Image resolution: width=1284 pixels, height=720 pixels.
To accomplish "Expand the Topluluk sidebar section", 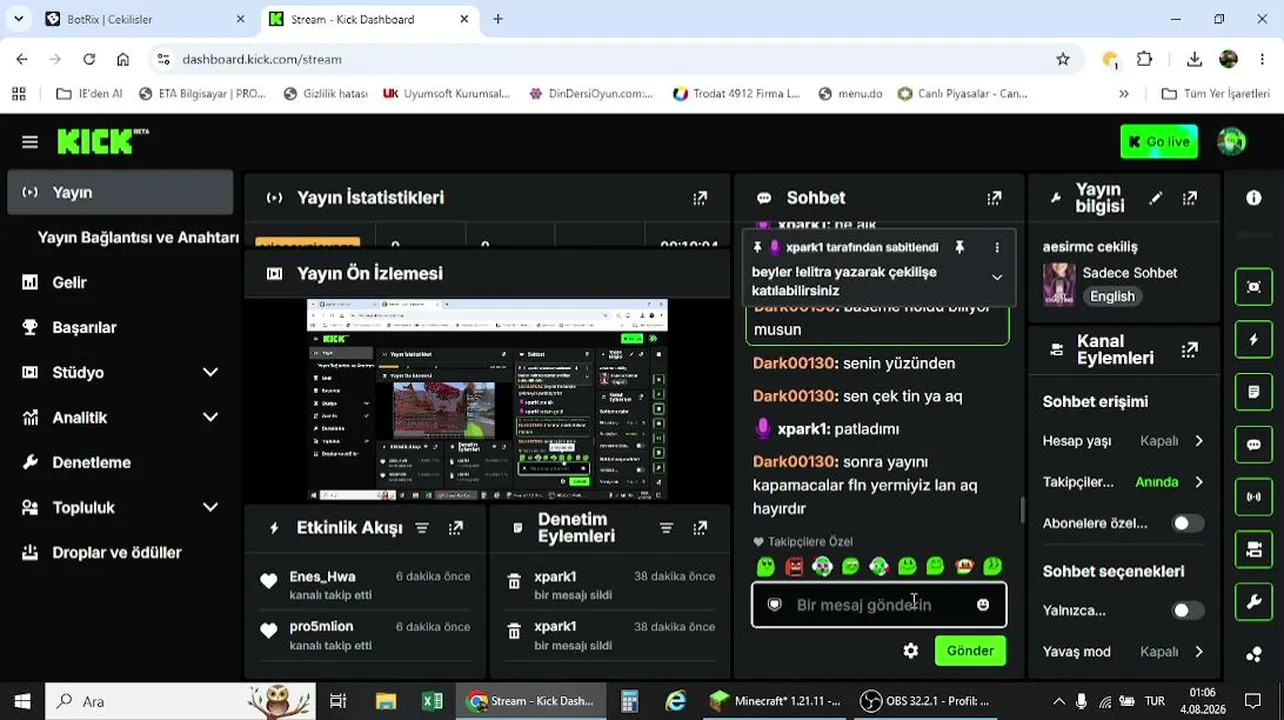I will [x=210, y=507].
